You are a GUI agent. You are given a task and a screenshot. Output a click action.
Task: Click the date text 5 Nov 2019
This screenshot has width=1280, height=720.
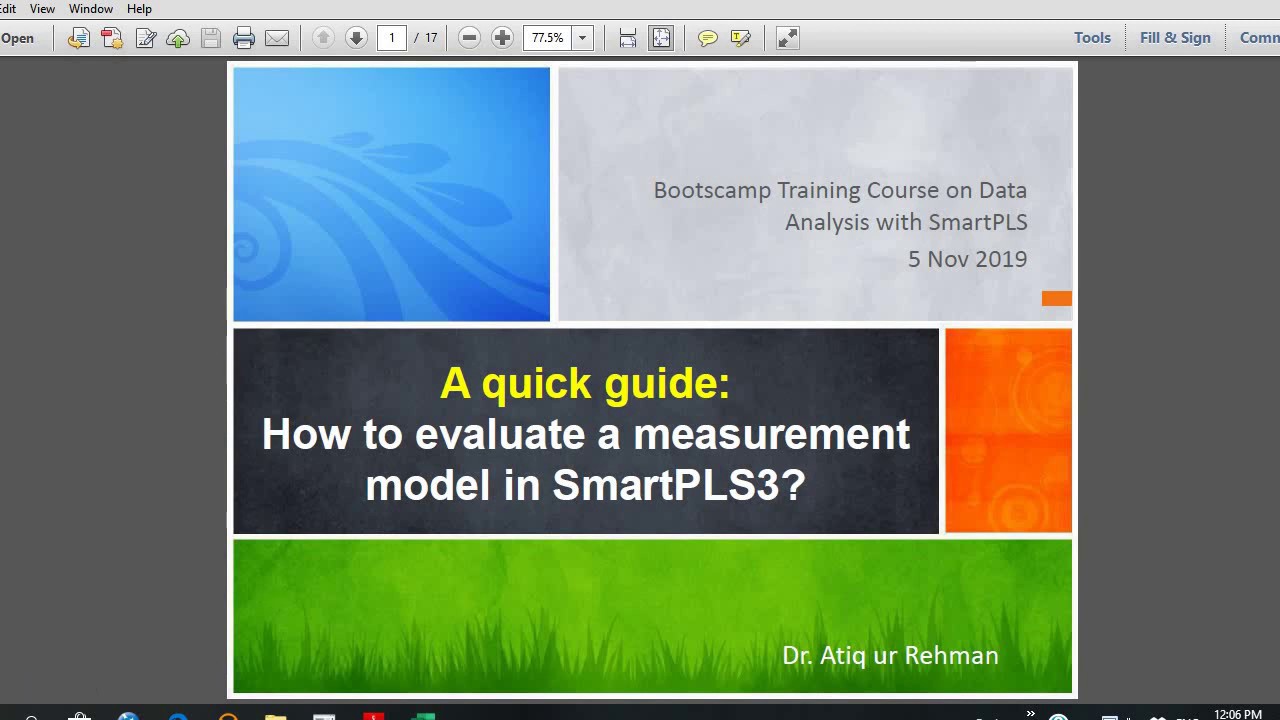pos(967,259)
